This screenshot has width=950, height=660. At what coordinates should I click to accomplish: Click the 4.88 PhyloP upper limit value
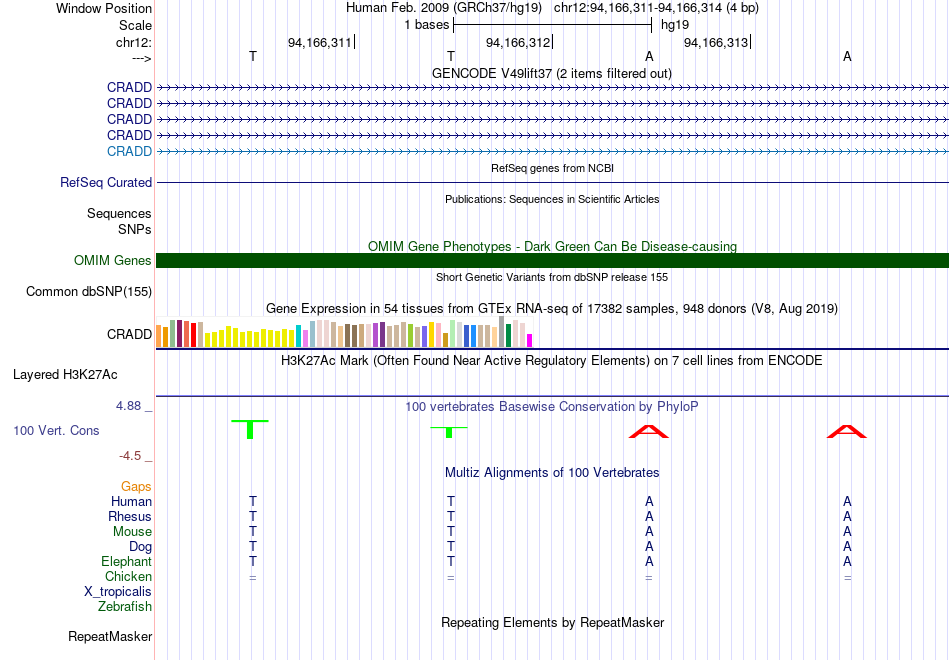click(128, 405)
